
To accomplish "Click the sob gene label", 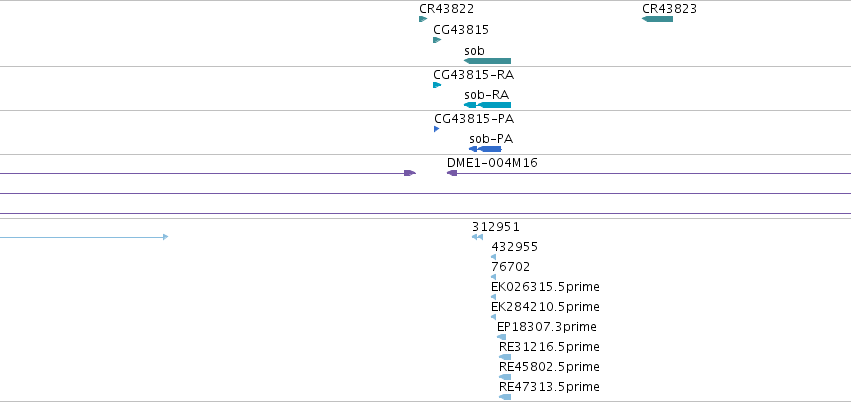I will click(474, 51).
